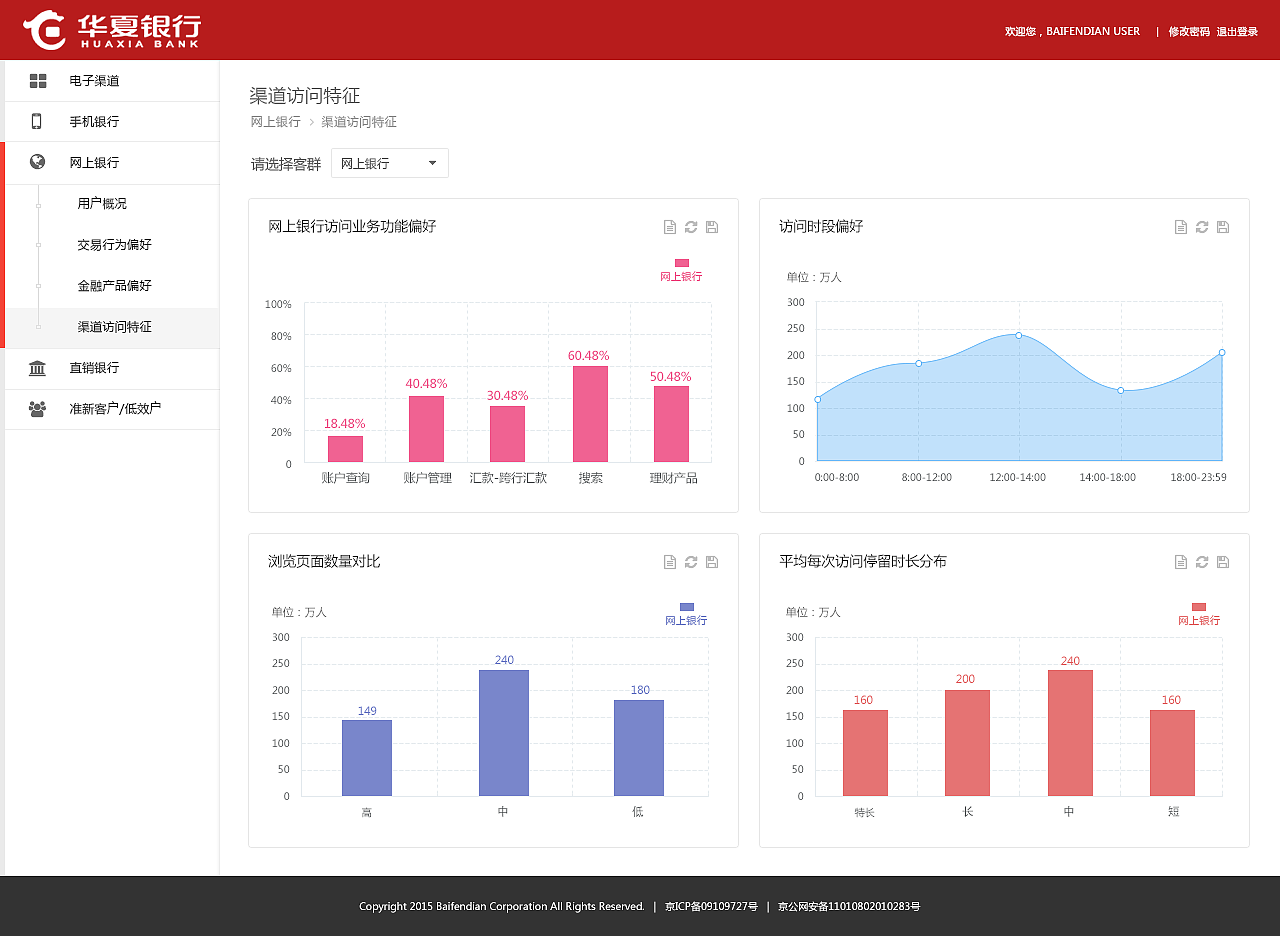
Task: Open 准新客户/低效户 in the sidebar
Action: (x=112, y=408)
